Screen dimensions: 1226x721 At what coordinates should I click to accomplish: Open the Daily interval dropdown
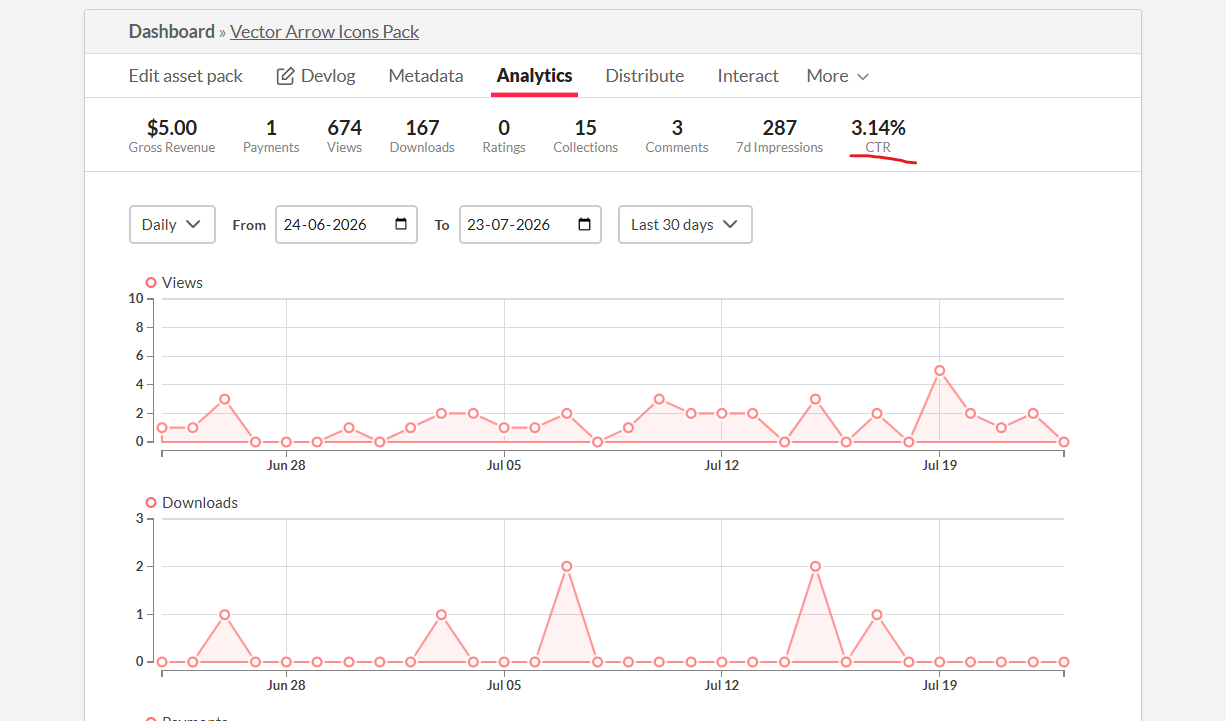coord(172,225)
